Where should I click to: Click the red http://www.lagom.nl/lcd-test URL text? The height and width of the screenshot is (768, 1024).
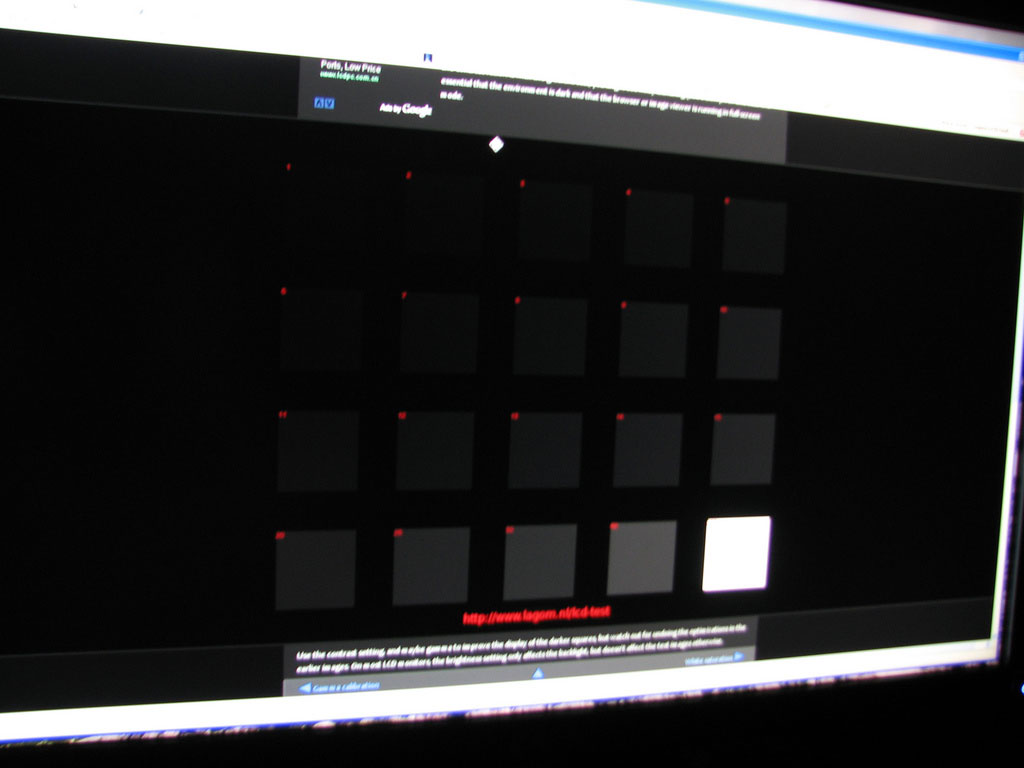point(536,615)
